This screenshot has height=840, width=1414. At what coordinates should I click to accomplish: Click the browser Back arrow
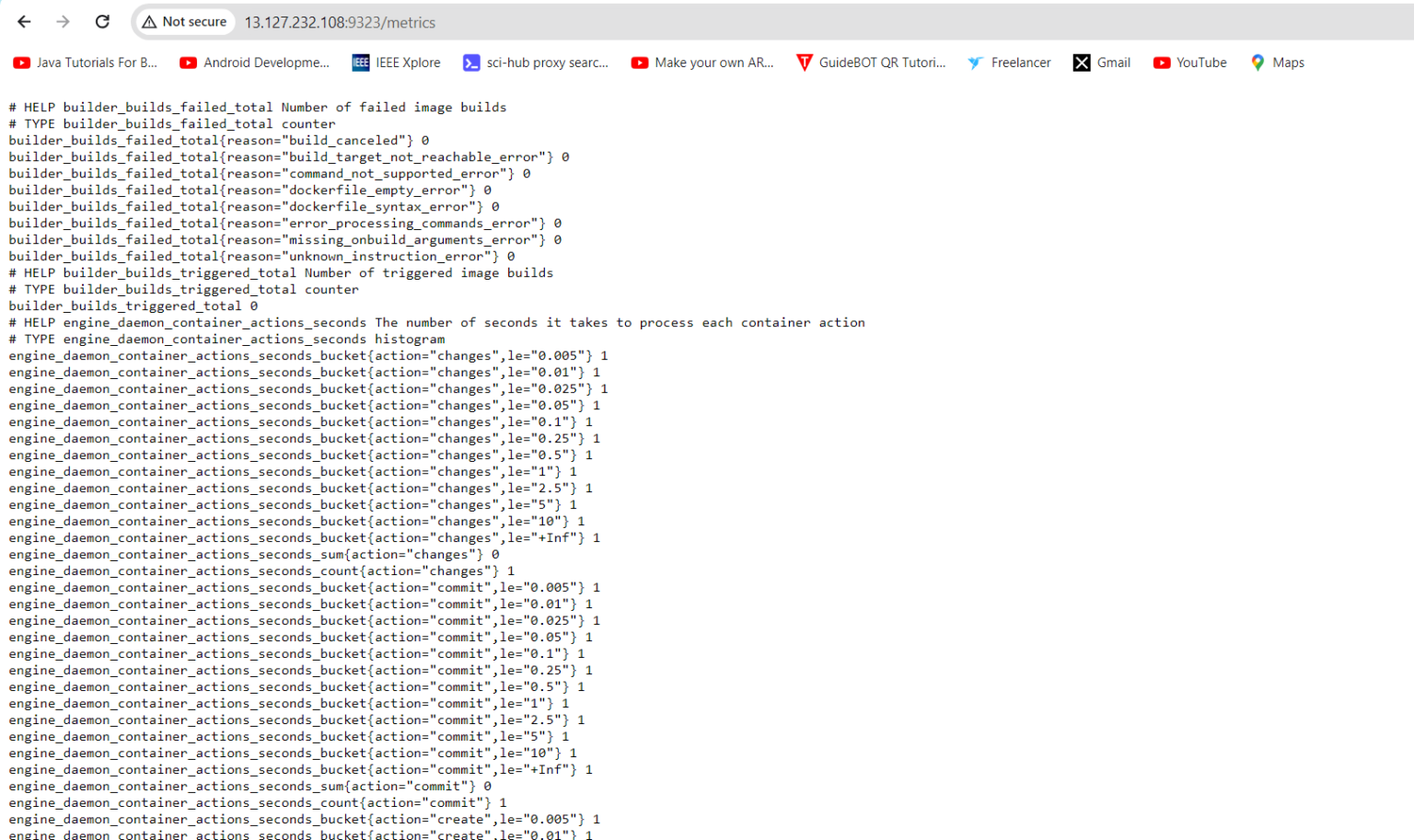click(24, 21)
